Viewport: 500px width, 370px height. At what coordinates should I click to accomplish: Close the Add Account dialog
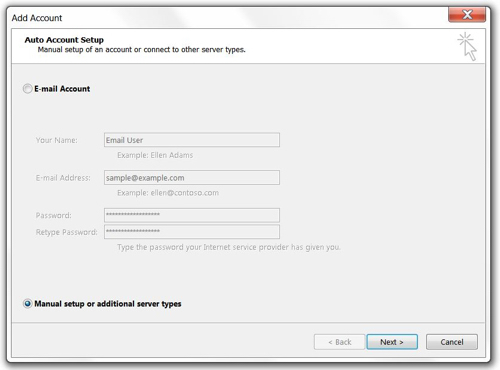pyautogui.click(x=467, y=15)
